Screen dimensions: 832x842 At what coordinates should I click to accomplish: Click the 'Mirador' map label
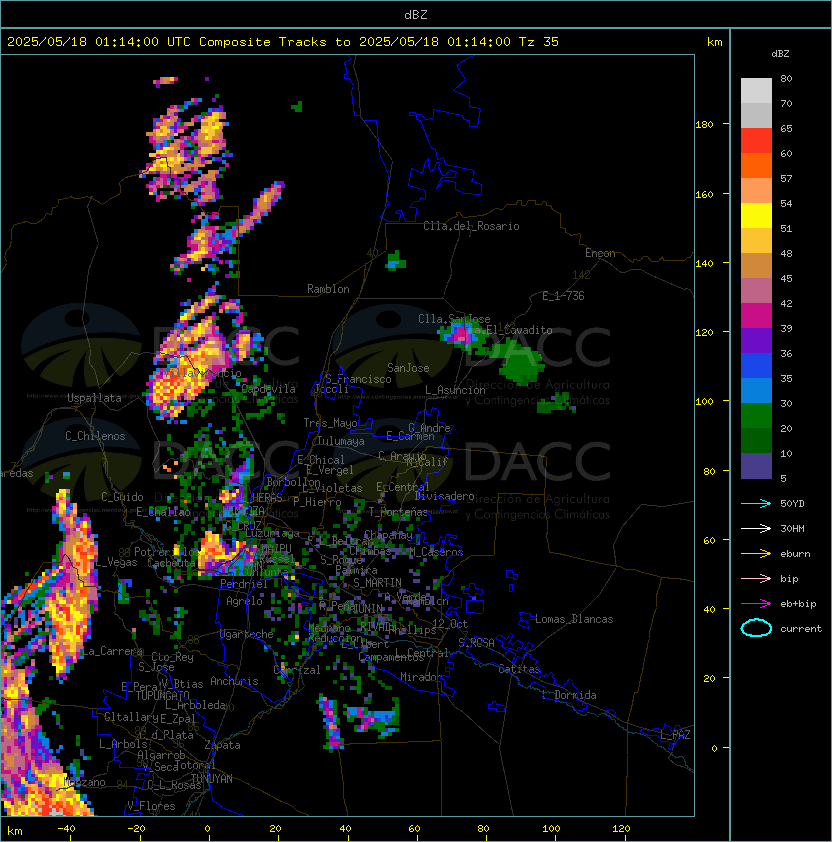(x=421, y=677)
